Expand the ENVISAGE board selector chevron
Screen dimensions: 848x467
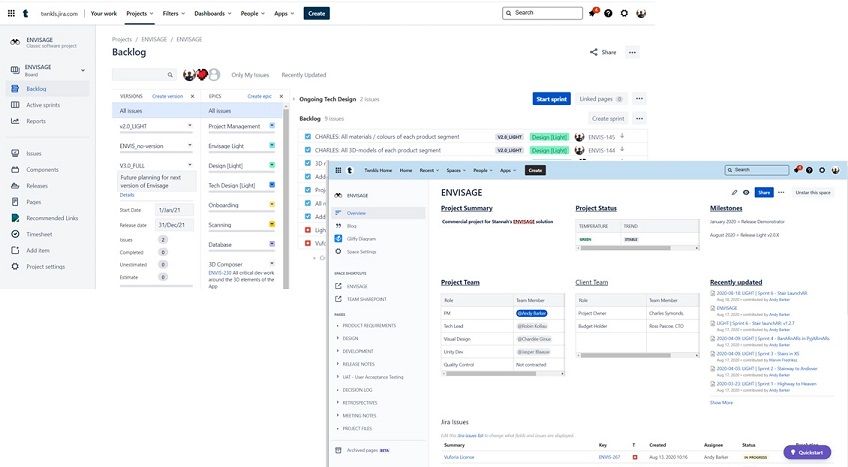point(83,70)
